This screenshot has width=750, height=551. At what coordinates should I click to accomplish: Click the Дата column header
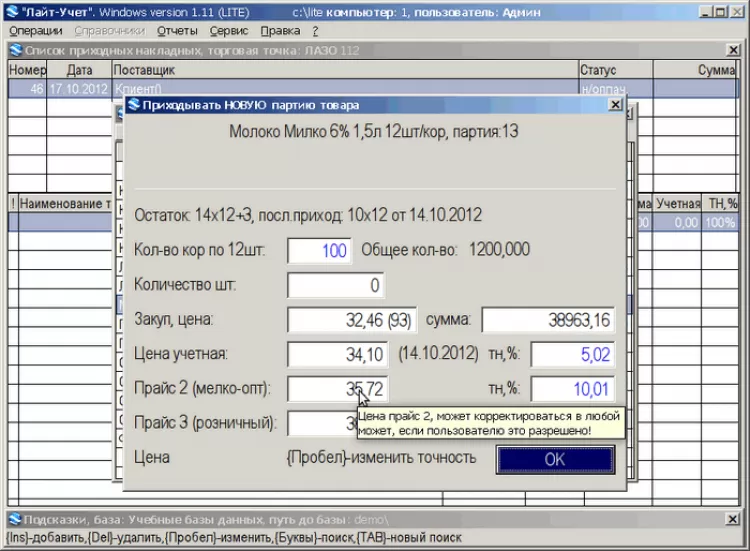pyautogui.click(x=79, y=70)
